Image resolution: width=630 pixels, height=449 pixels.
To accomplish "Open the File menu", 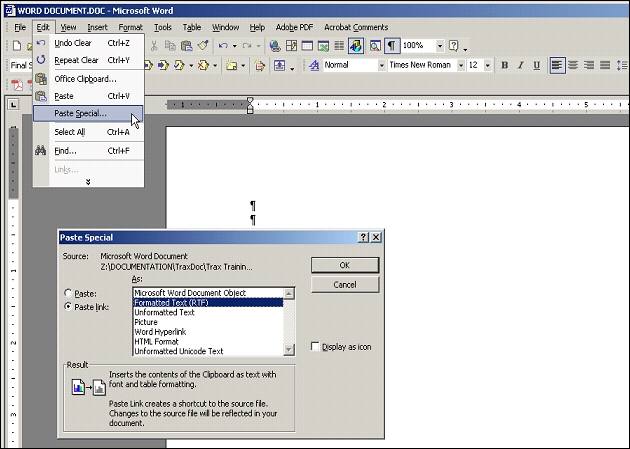I will click(20, 27).
